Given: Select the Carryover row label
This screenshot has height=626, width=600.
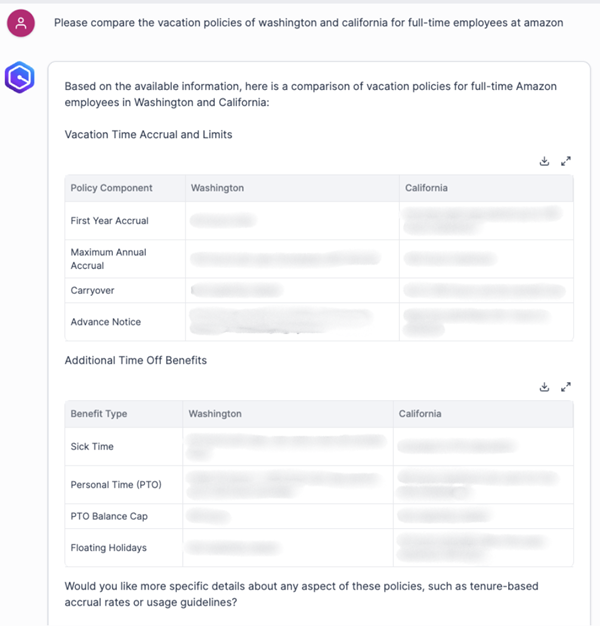Looking at the screenshot, I should [x=92, y=290].
